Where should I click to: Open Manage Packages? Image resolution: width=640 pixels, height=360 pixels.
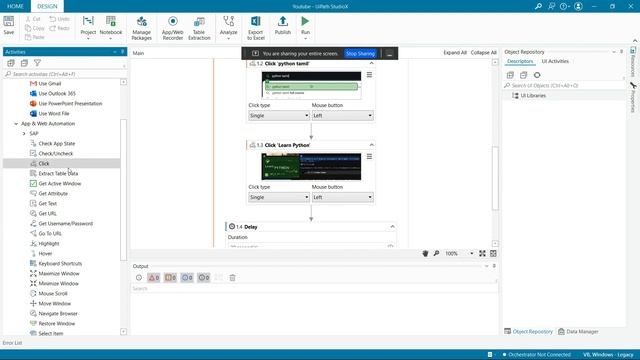pos(142,28)
